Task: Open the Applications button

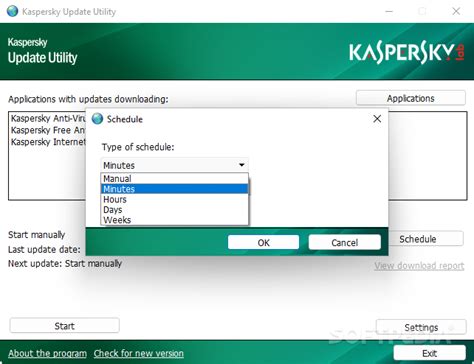Action: [411, 98]
